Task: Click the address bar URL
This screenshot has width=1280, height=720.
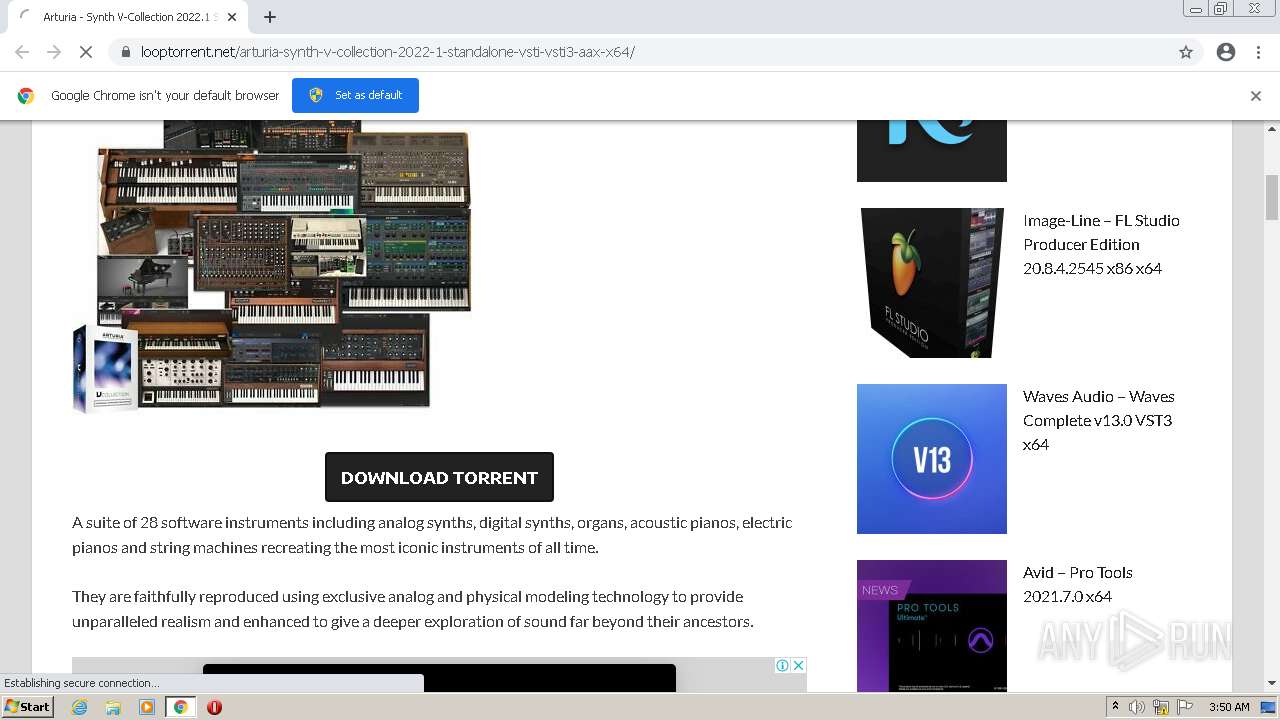Action: pos(388,52)
